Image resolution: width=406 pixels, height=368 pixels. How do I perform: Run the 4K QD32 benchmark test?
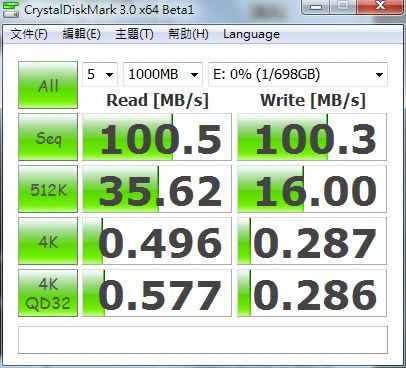point(48,293)
